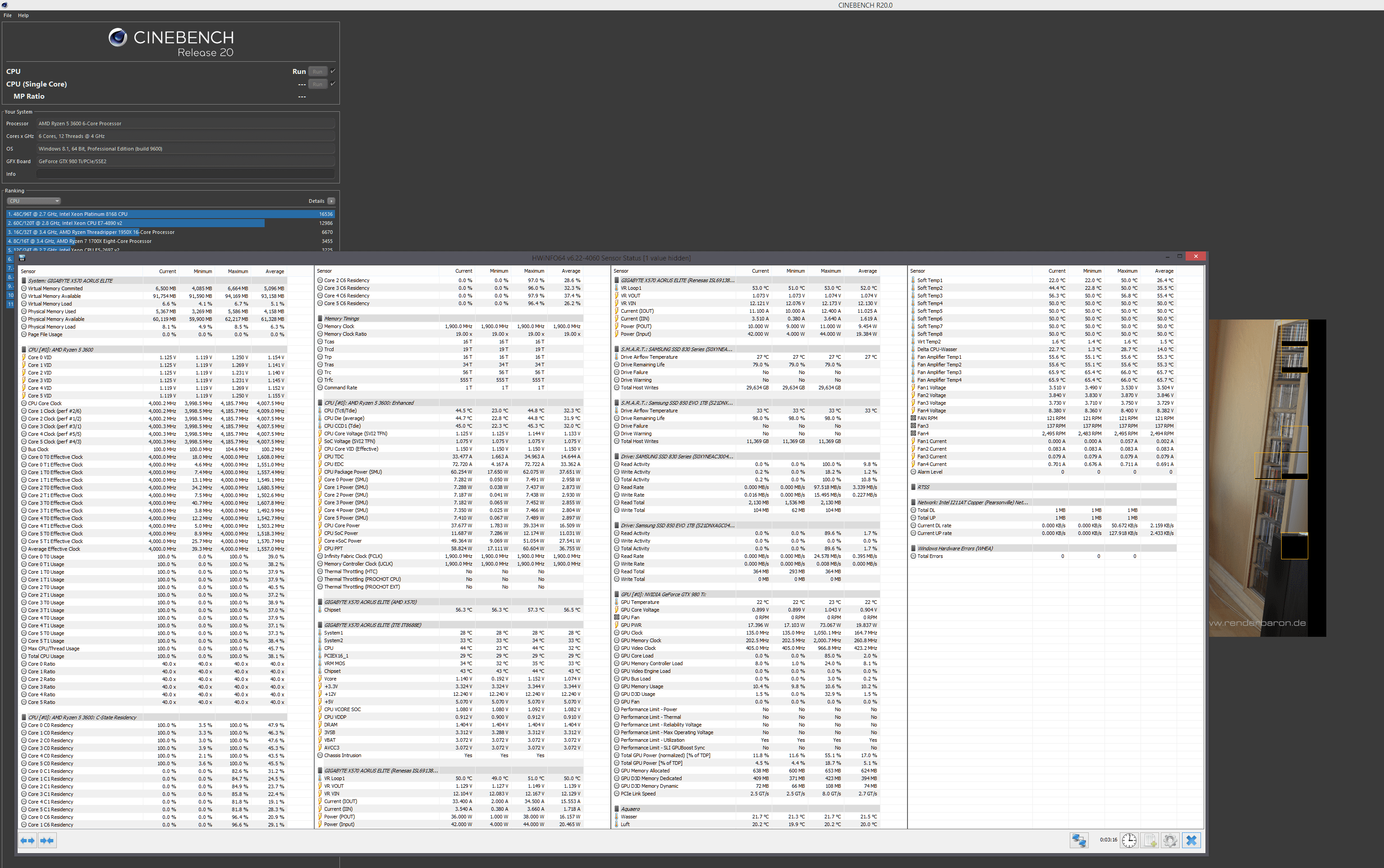Select the PCIe Link Speed row
The width and height of the screenshot is (1384, 868).
[747, 794]
